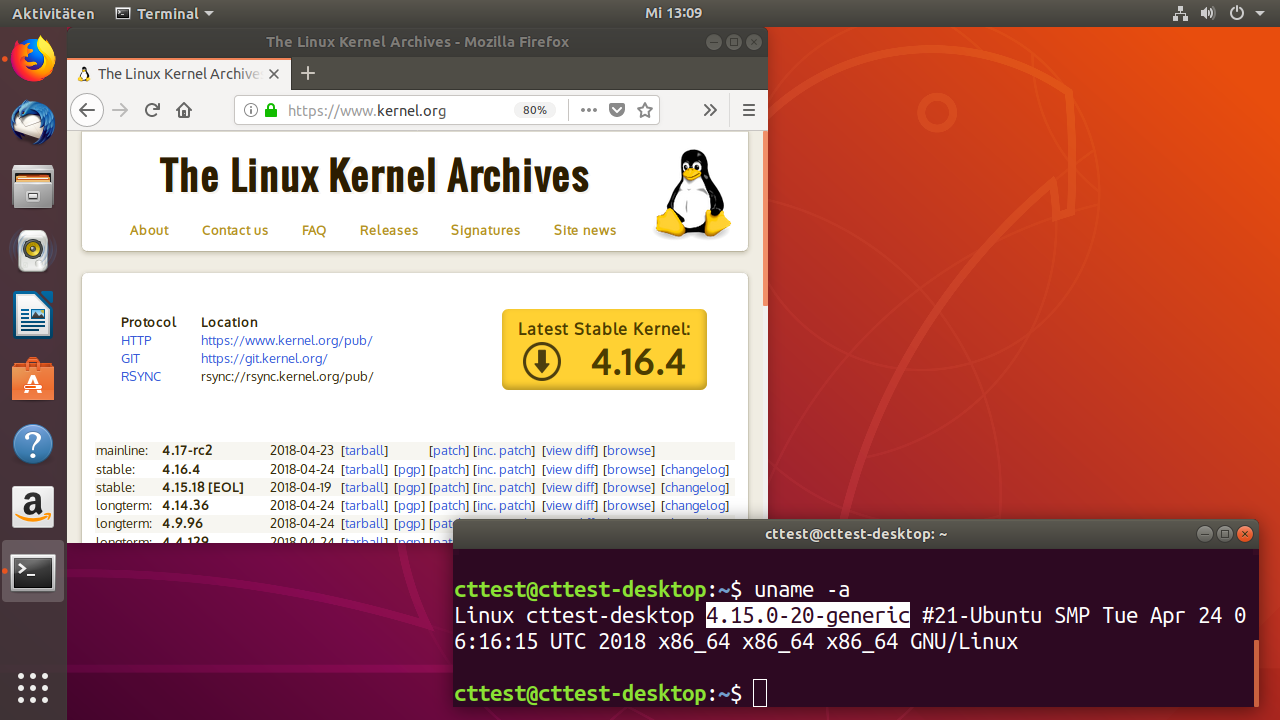Click the Firefox back arrow button
This screenshot has width=1280, height=720.
point(88,110)
